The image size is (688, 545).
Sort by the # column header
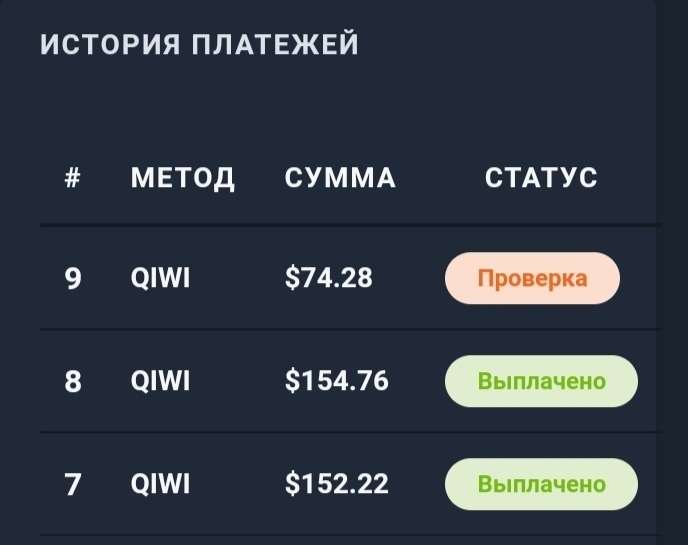(x=72, y=178)
